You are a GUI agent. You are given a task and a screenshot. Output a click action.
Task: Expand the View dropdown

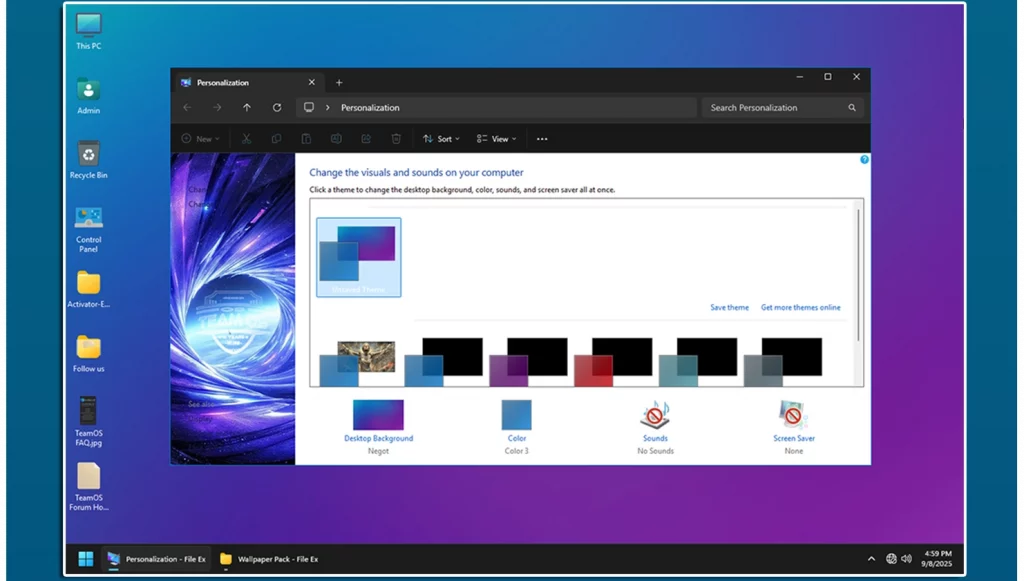(x=496, y=139)
